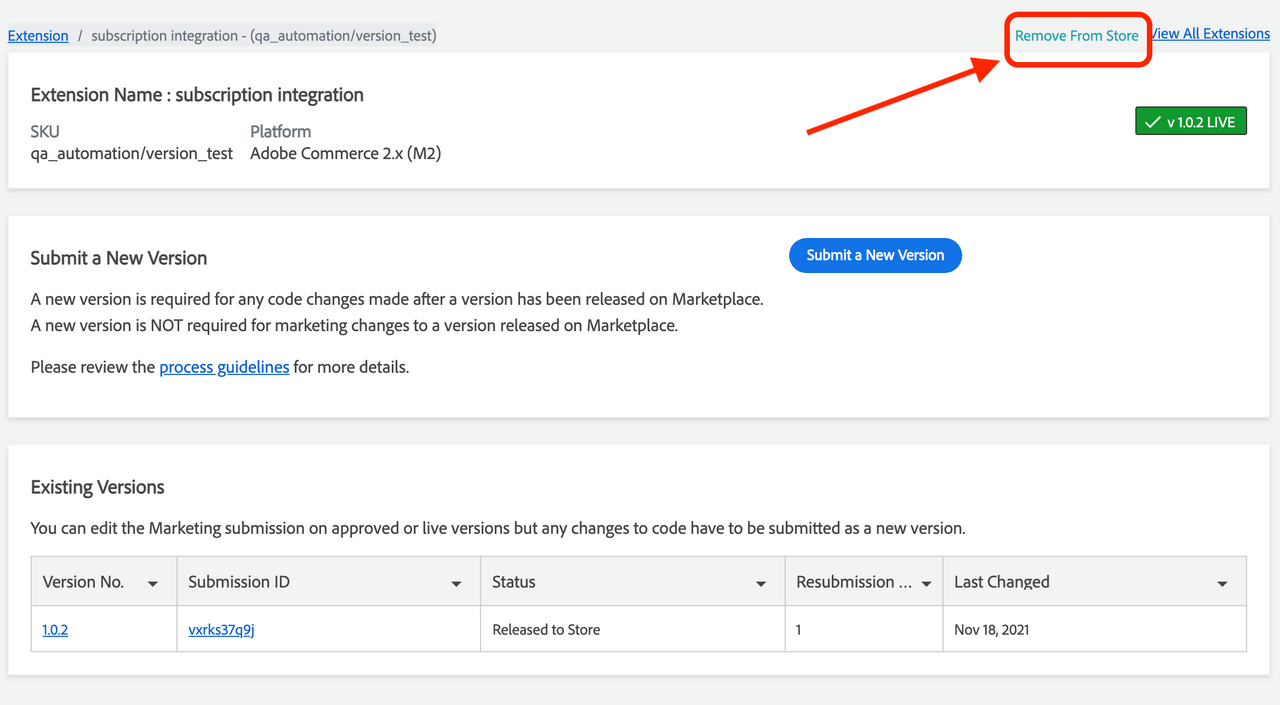Click the Submission ID column header
The image size is (1280, 705).
point(329,582)
